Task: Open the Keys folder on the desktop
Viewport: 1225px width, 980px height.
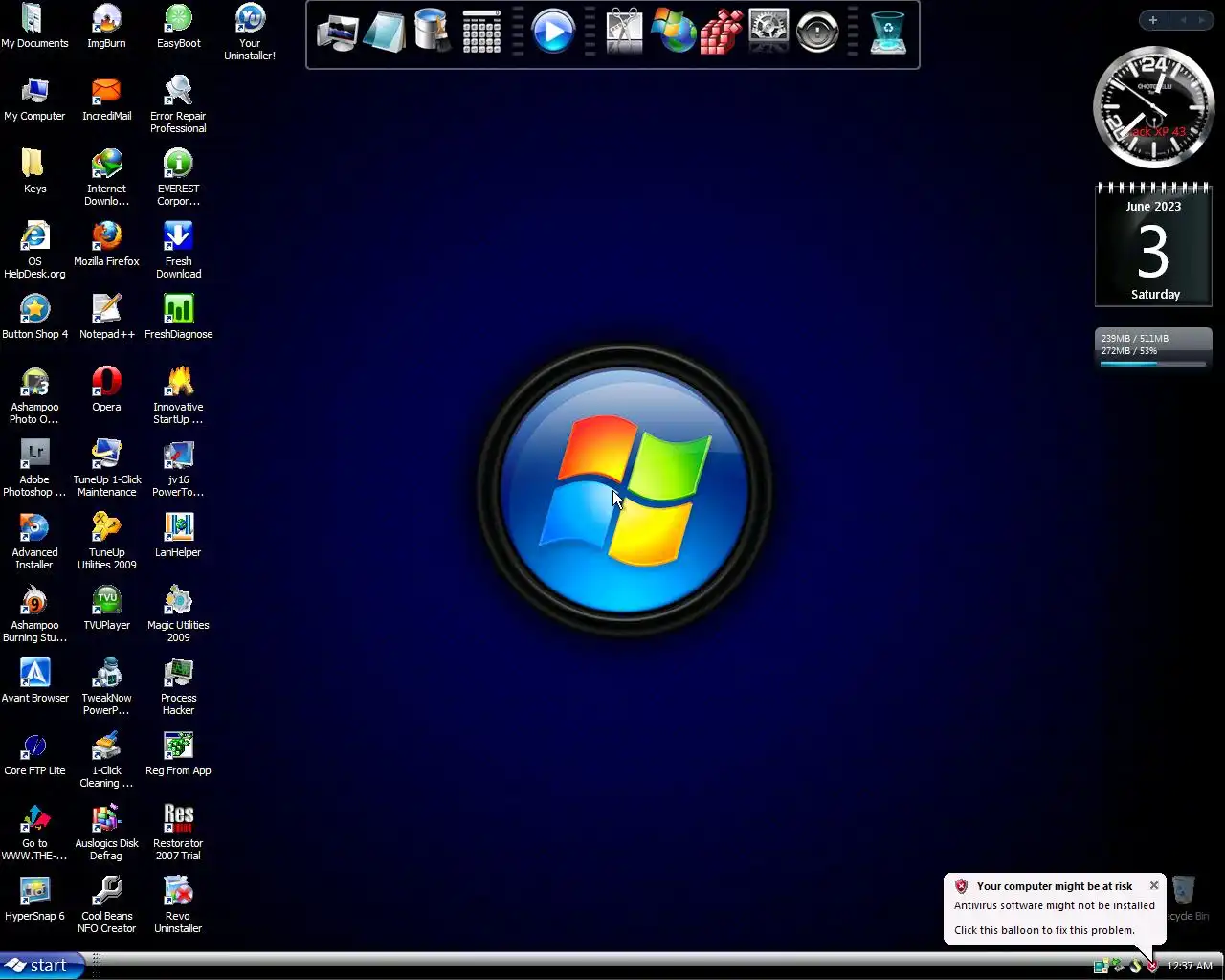Action: pos(34,172)
